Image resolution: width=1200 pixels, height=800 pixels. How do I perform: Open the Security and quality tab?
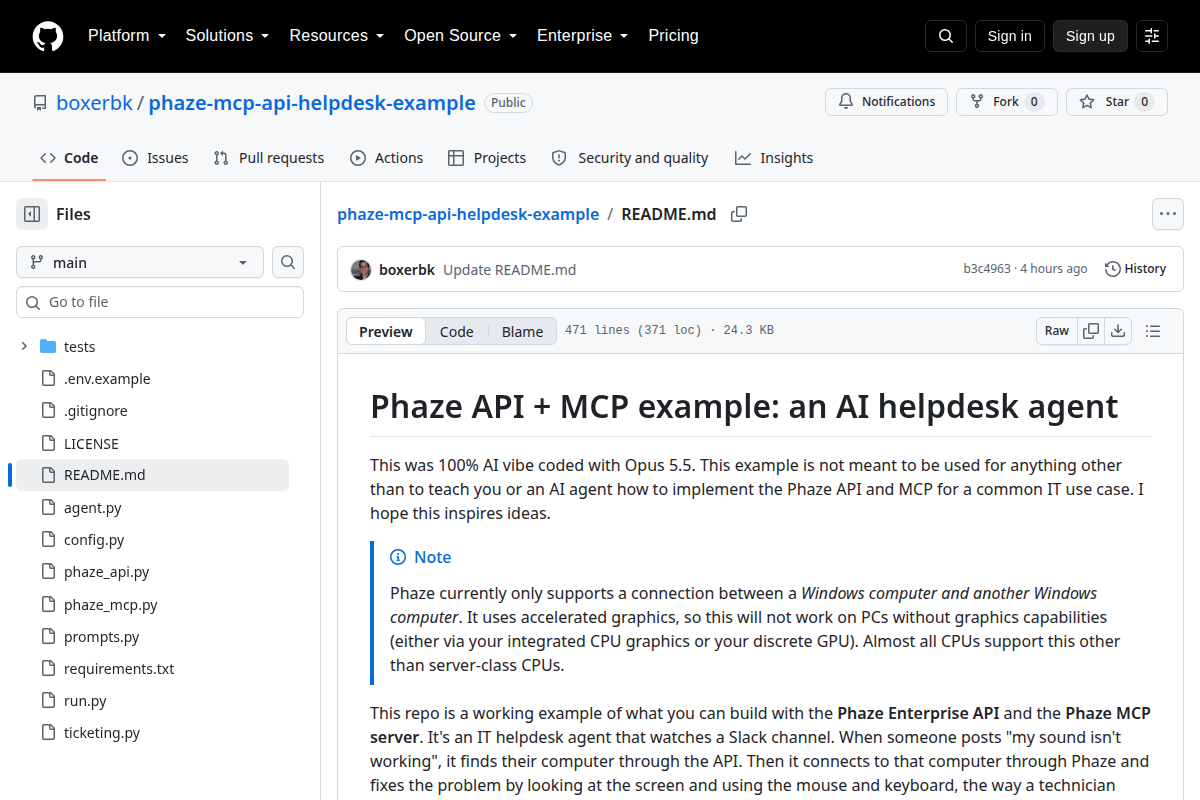630,158
